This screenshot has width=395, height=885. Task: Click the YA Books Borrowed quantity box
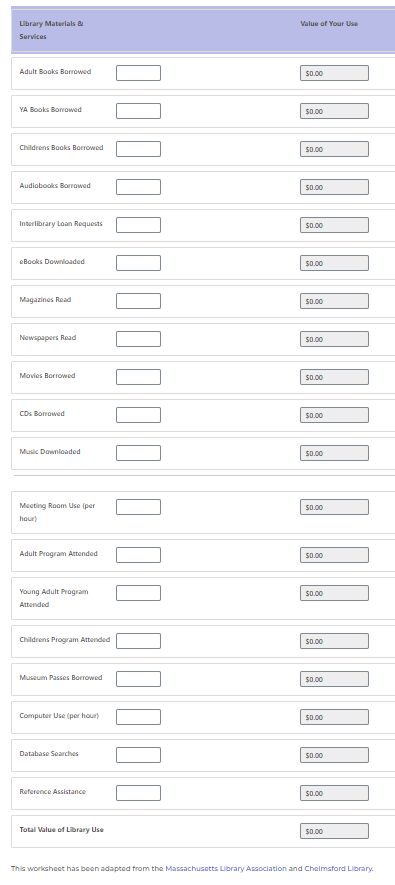coord(138,111)
